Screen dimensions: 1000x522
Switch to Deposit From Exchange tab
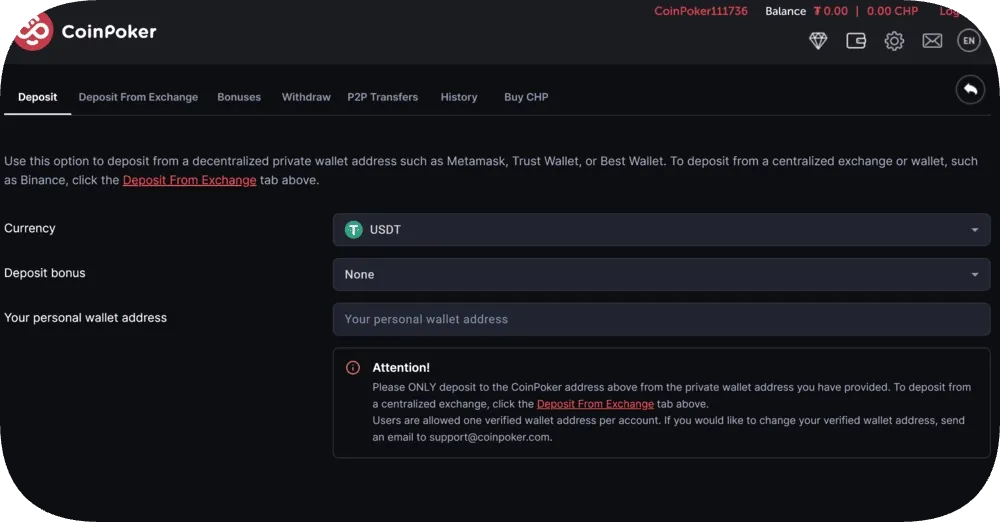[138, 97]
